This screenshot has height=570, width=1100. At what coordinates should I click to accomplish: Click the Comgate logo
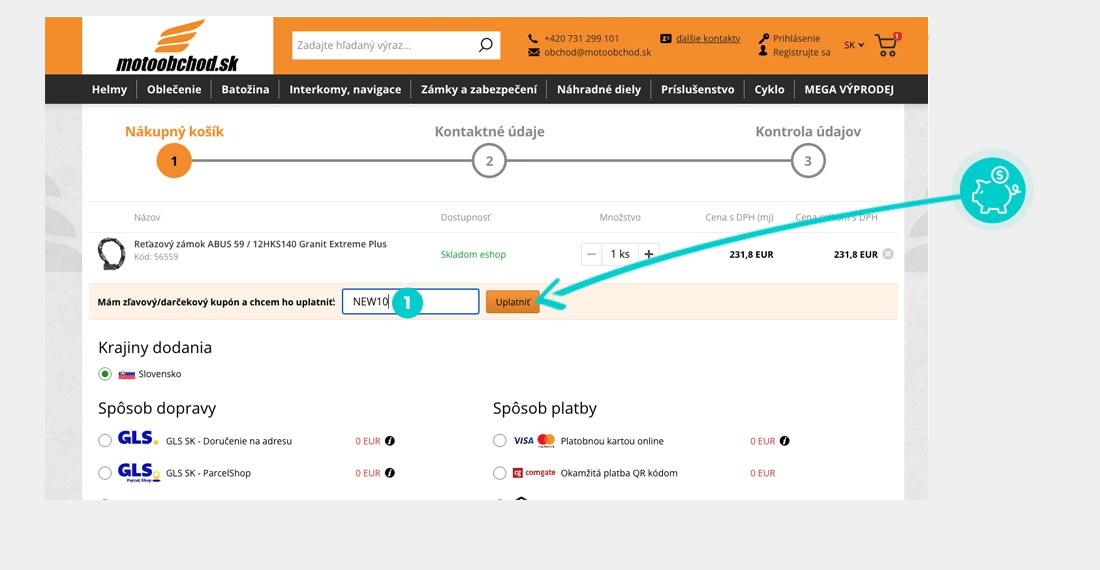tap(534, 473)
